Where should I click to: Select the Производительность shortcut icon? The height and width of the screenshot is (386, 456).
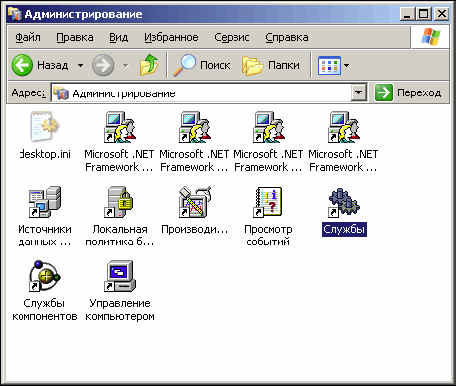(x=194, y=202)
